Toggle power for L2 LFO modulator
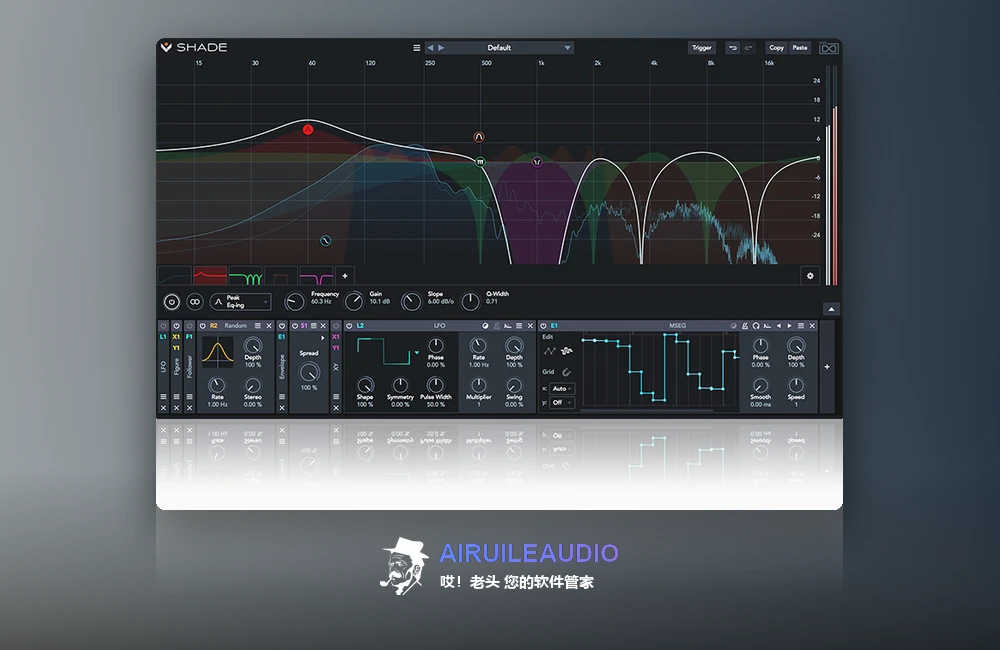Screen dimensions: 1000x650 [349, 326]
